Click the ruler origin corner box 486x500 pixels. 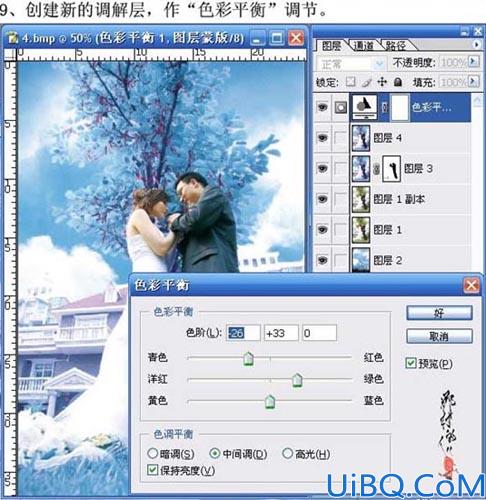[11, 54]
